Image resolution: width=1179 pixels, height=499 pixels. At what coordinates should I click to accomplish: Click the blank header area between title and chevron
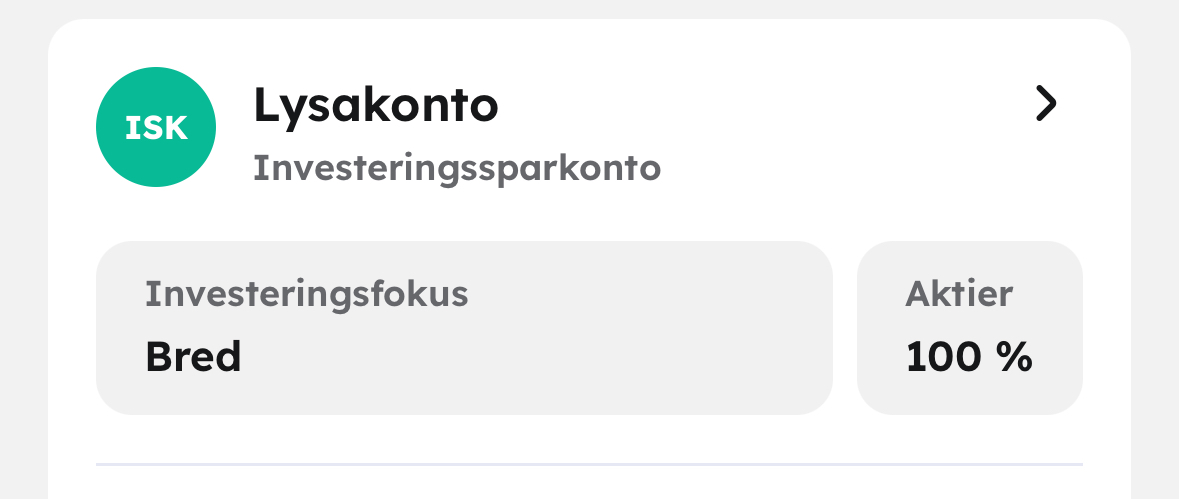760,105
